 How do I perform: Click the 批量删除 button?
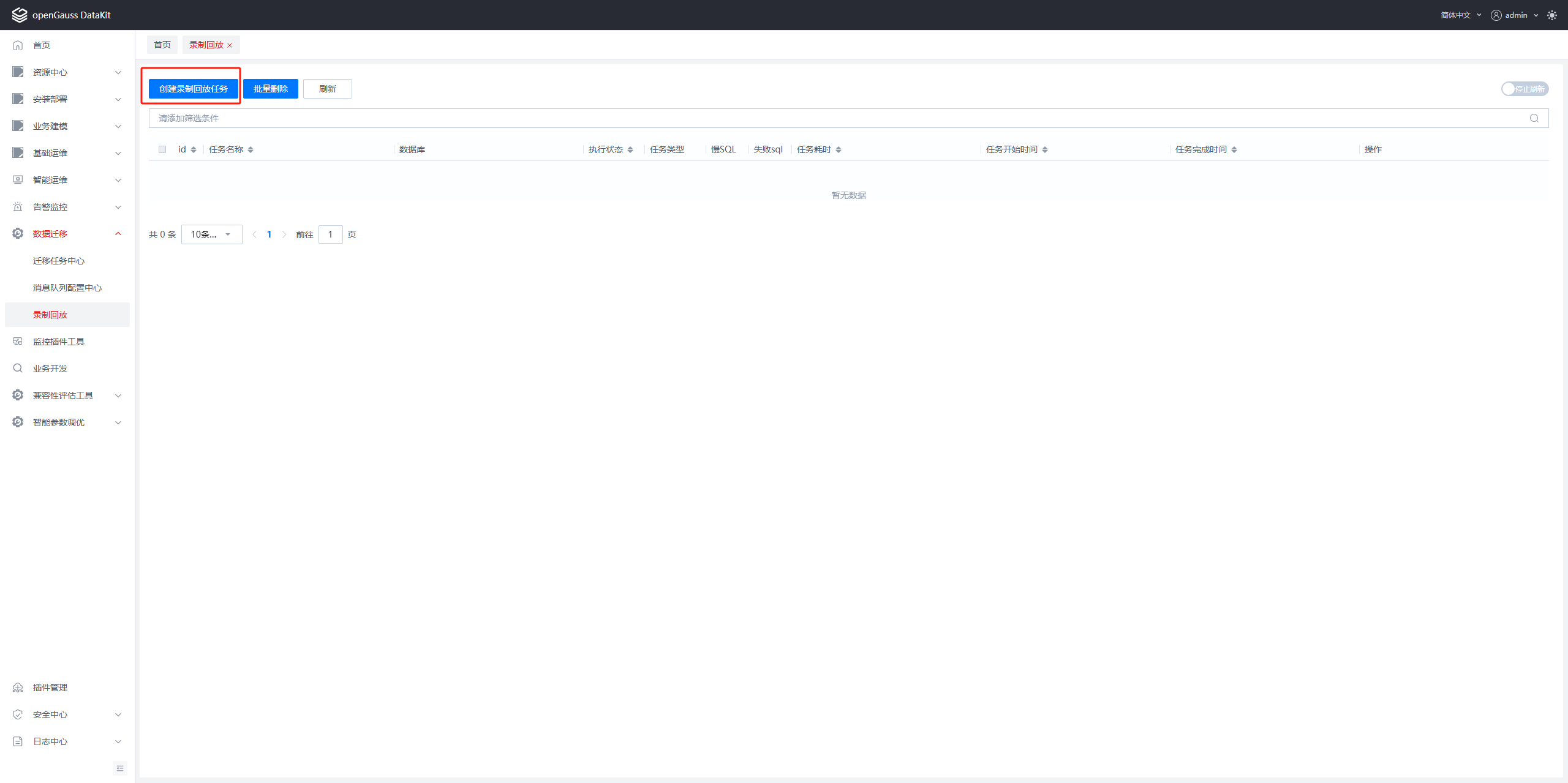[x=270, y=89]
